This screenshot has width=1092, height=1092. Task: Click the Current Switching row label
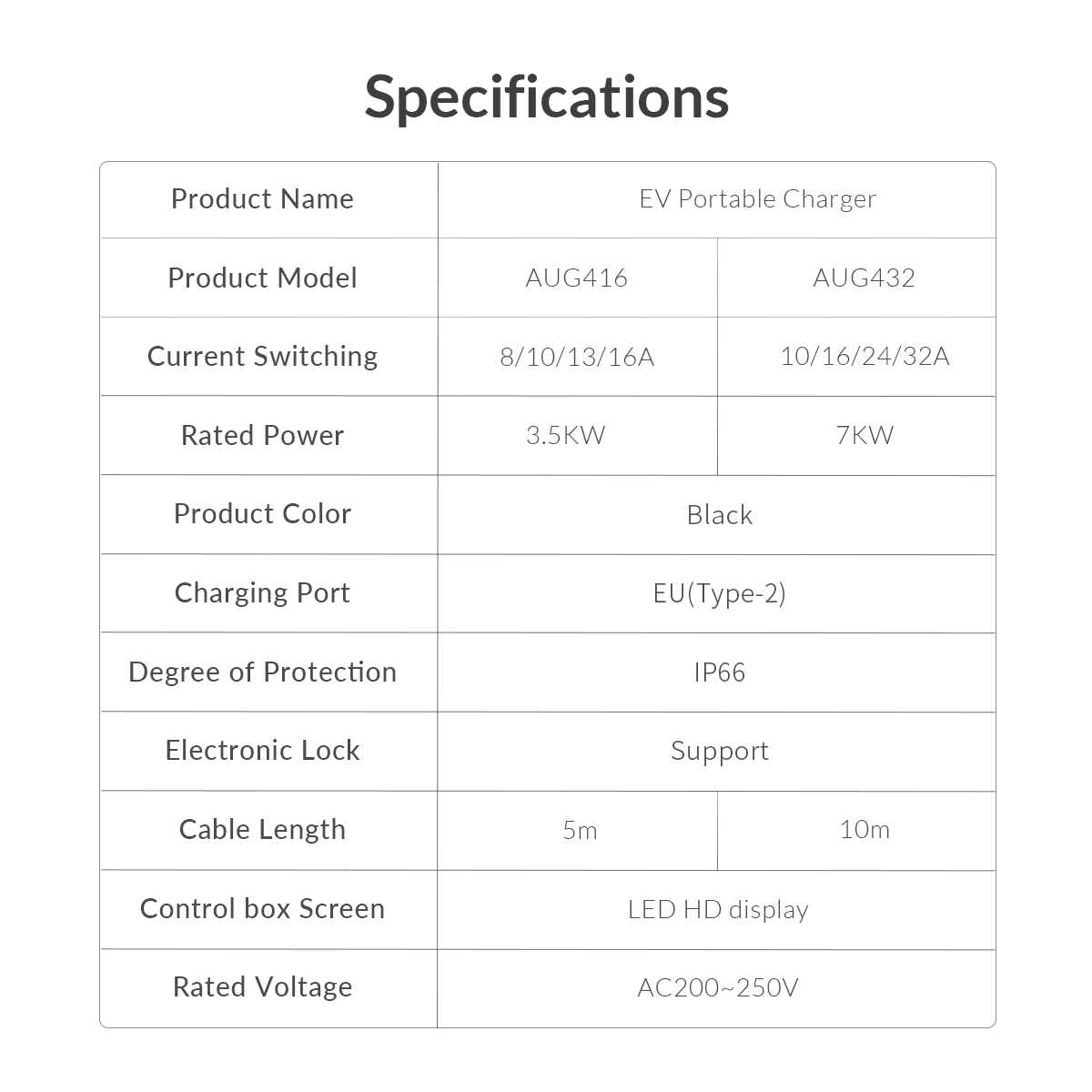(262, 357)
